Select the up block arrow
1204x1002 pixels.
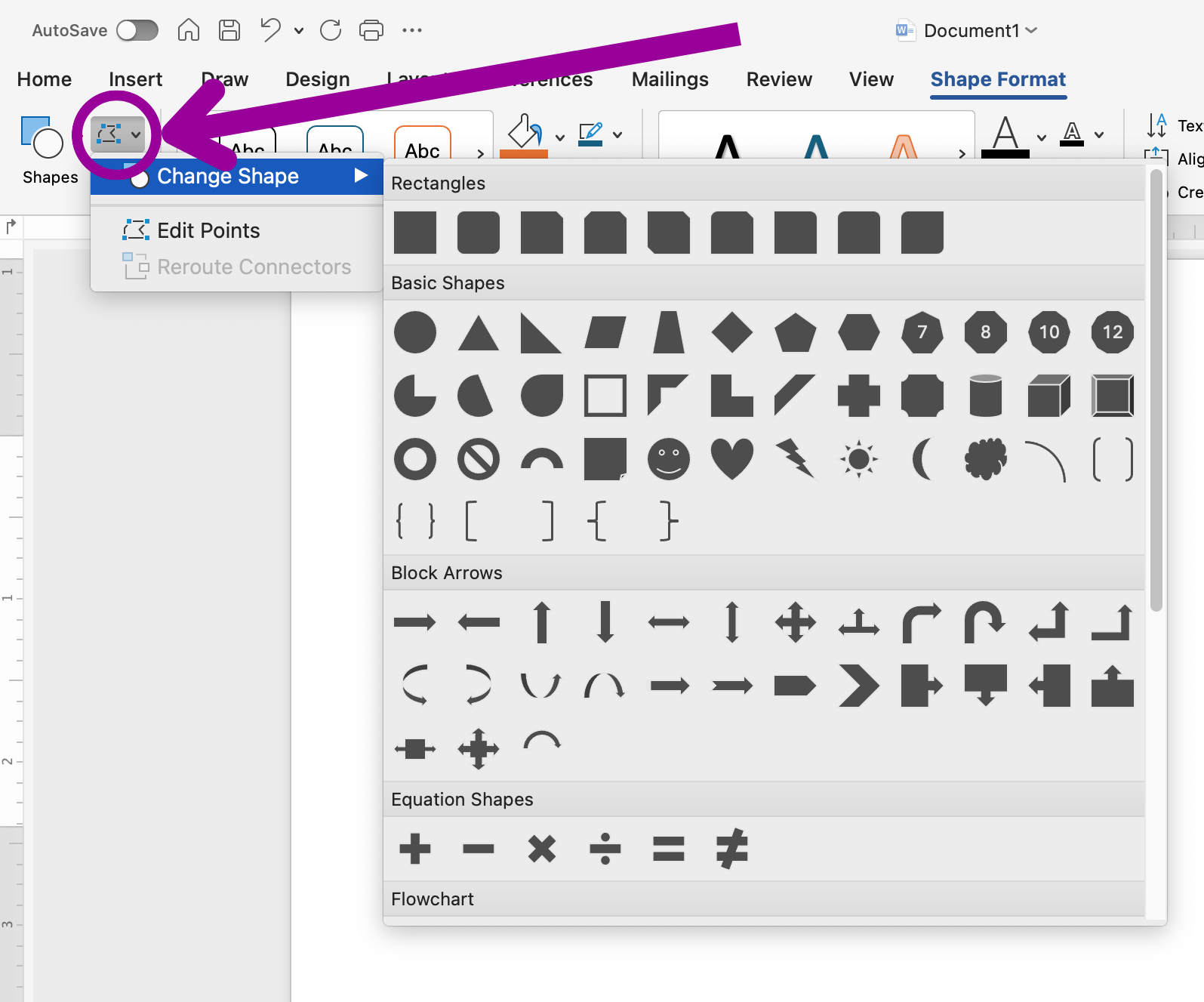pos(542,622)
